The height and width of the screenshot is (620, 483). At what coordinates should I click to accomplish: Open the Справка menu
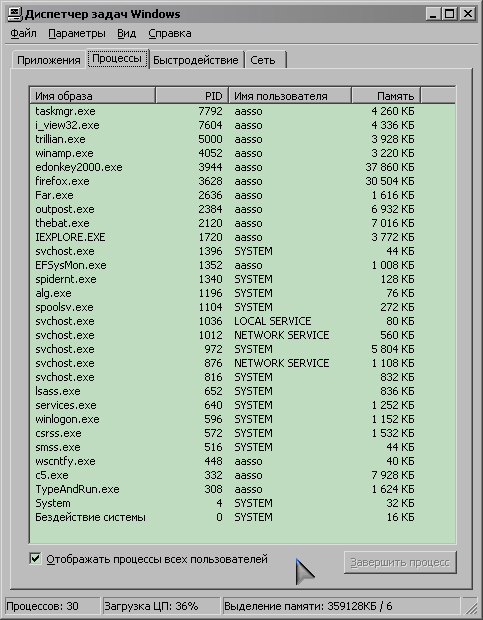coord(170,33)
